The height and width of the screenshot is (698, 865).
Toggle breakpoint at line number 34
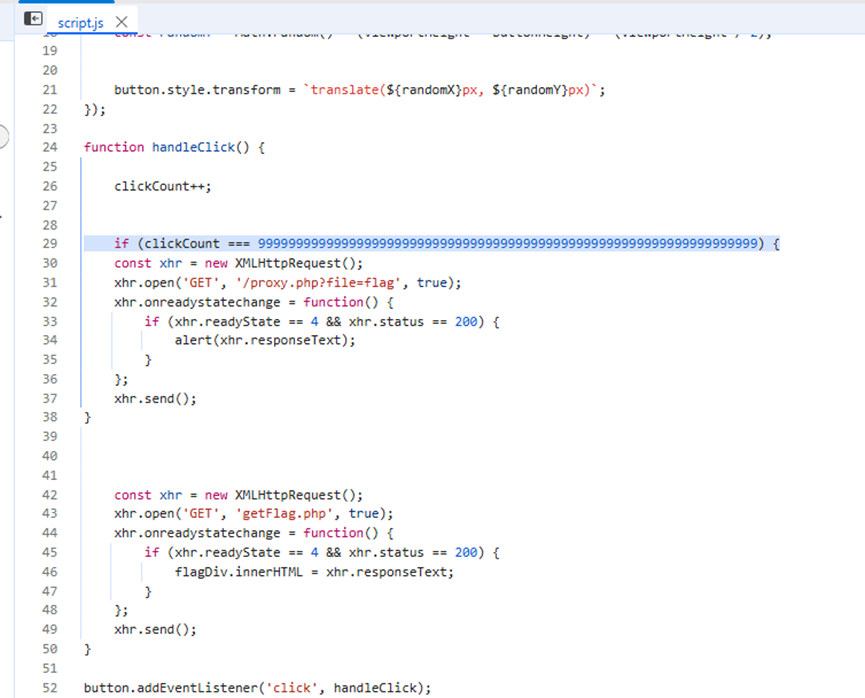point(50,340)
